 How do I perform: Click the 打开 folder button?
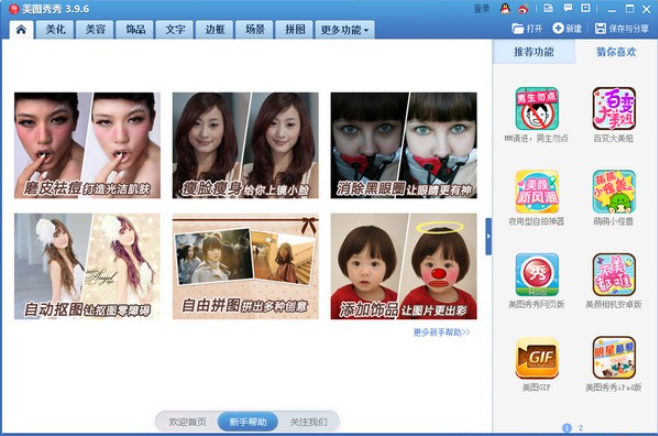527,29
